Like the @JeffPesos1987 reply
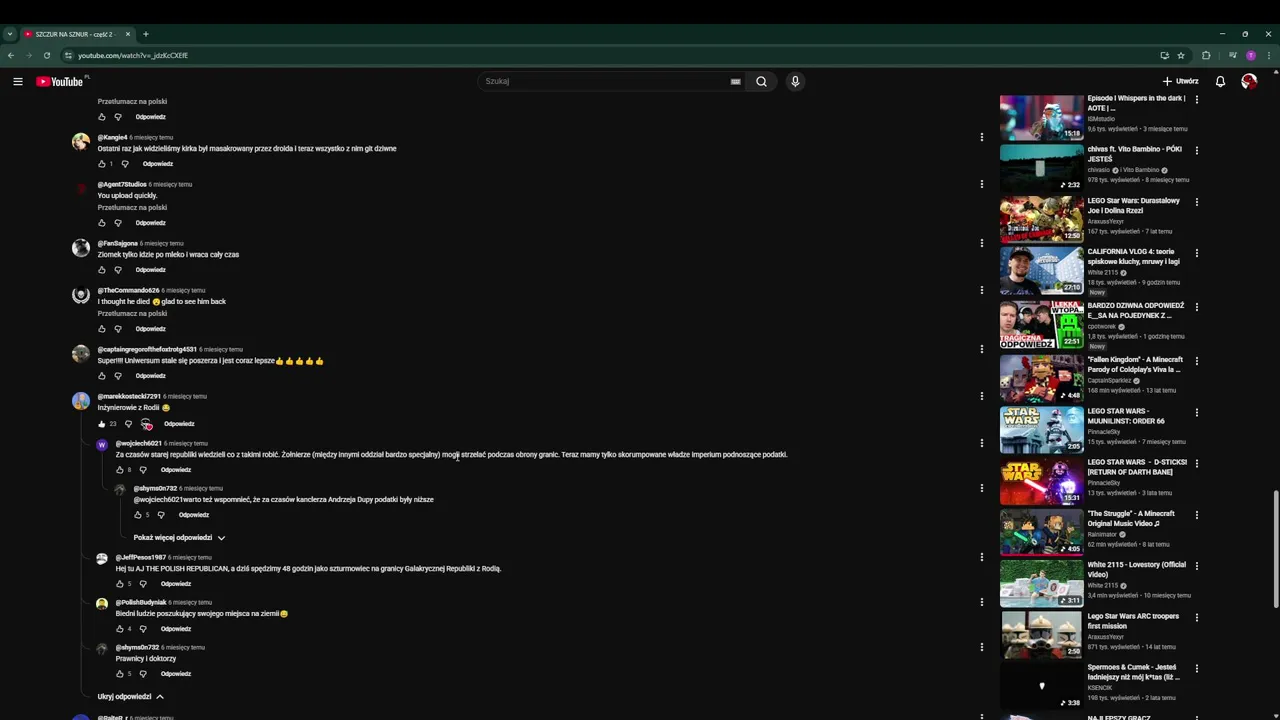This screenshot has height=720, width=1280. tap(119, 584)
